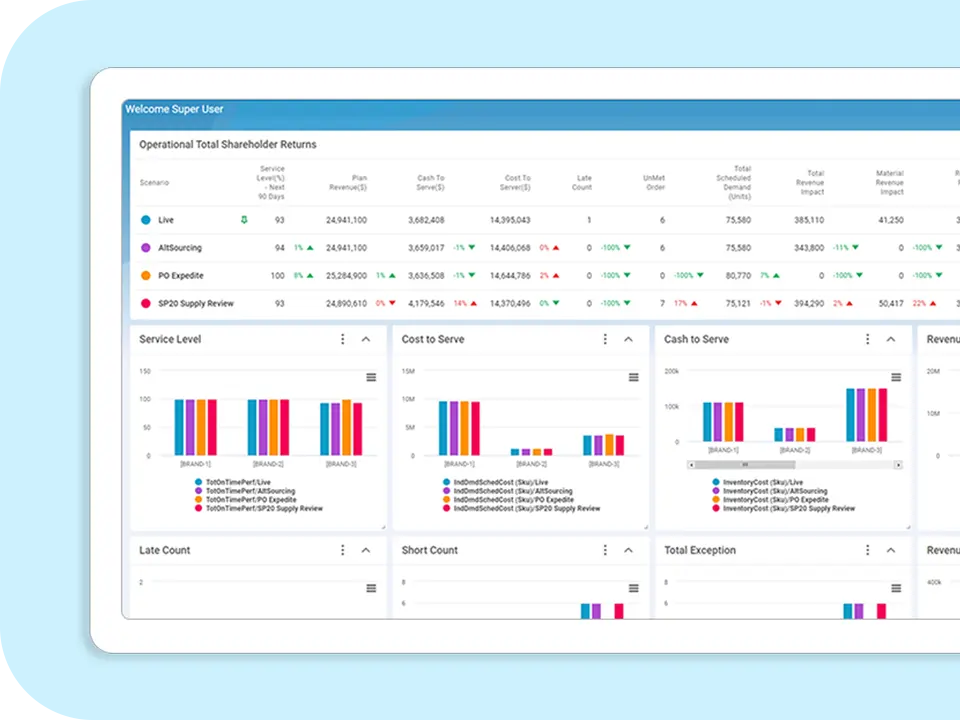This screenshot has width=960, height=720.
Task: Collapse the Service Level panel
Action: (x=366, y=340)
